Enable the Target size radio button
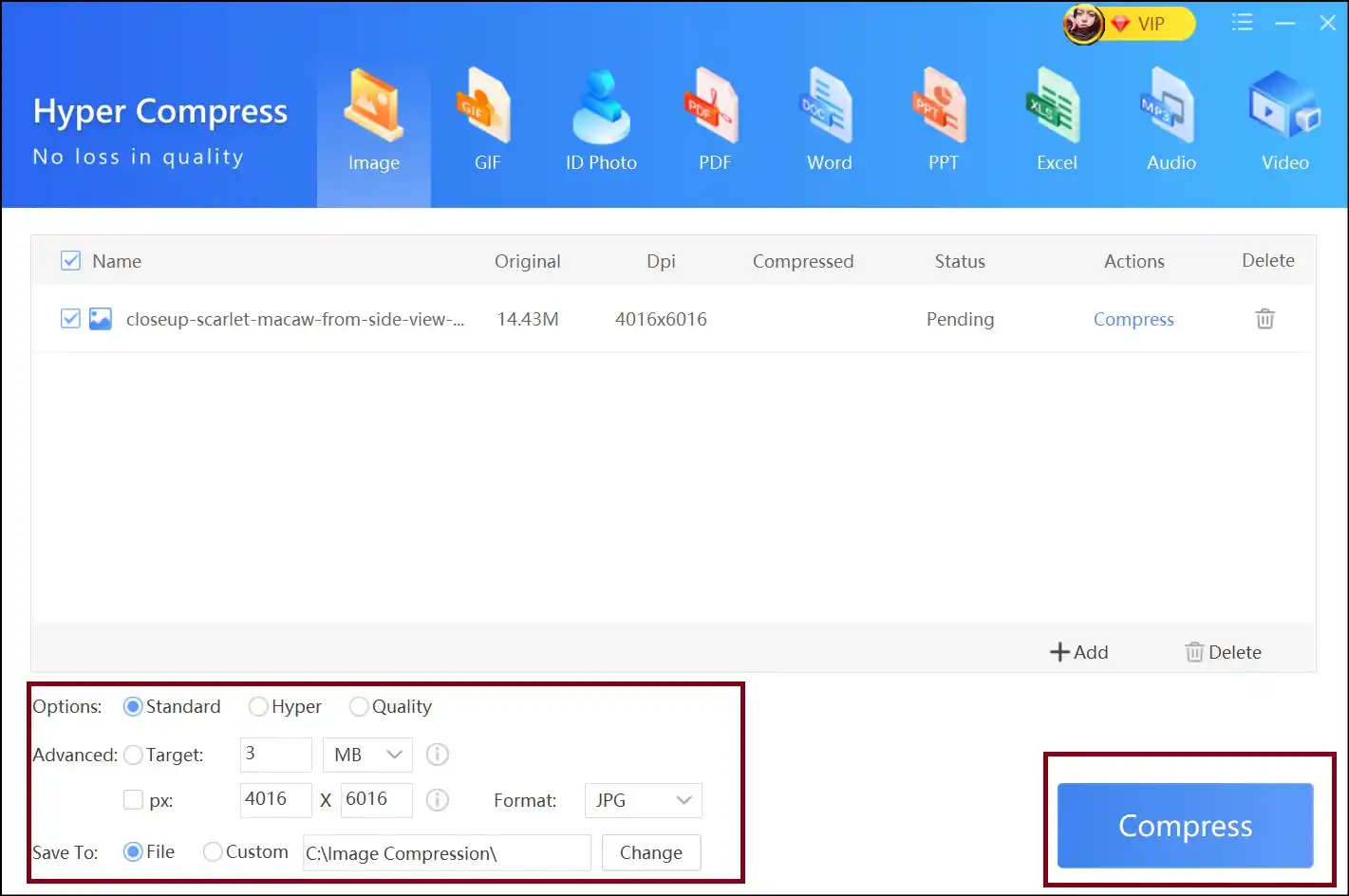Viewport: 1349px width, 896px height. coord(133,755)
